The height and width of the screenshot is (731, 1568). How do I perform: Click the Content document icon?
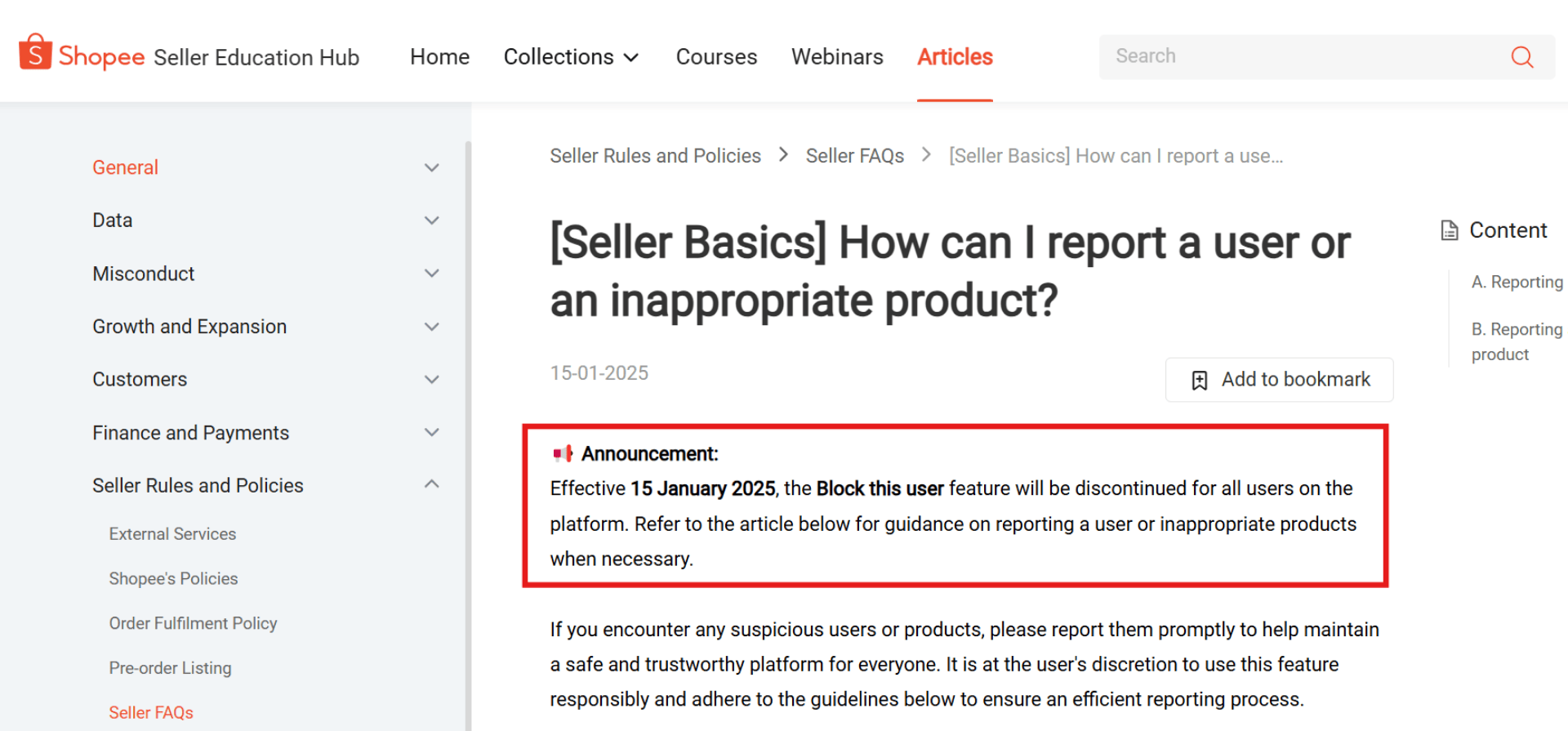tap(1450, 230)
